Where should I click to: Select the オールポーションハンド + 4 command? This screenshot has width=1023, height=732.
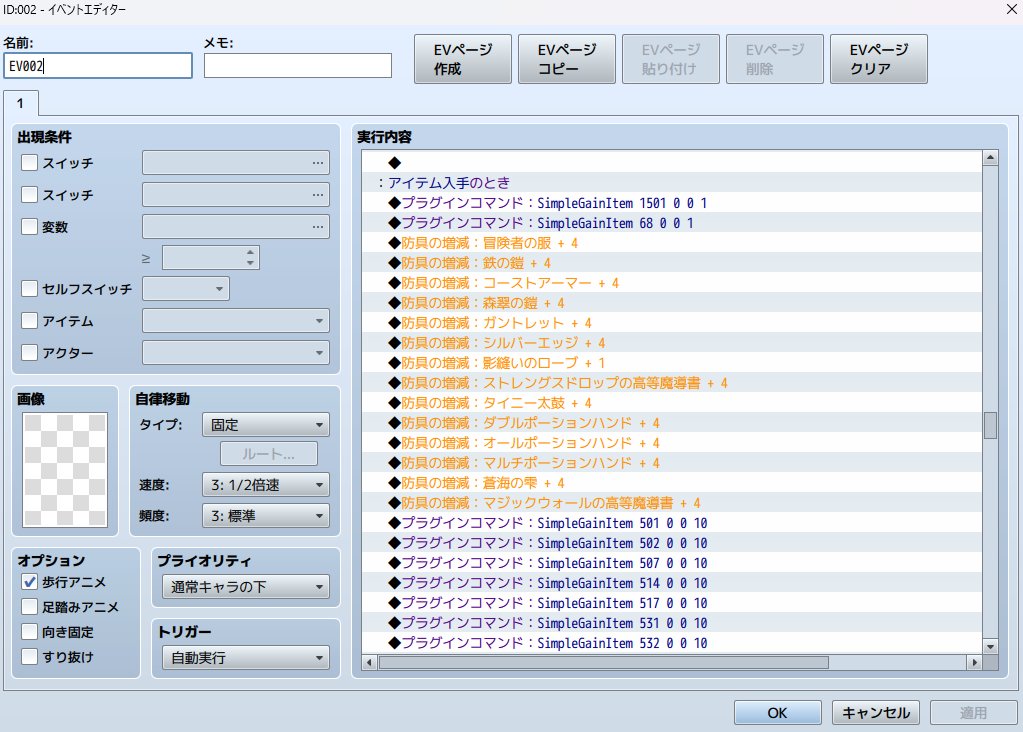pyautogui.click(x=671, y=443)
